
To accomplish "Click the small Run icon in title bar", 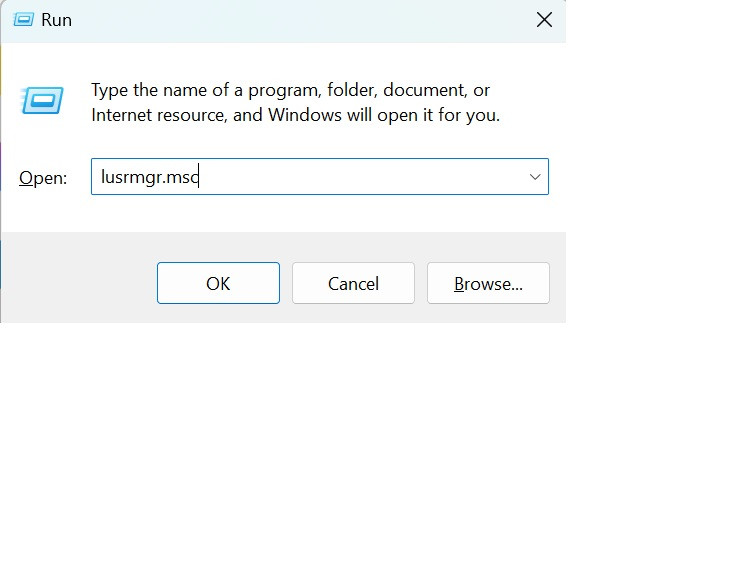I will (x=22, y=20).
